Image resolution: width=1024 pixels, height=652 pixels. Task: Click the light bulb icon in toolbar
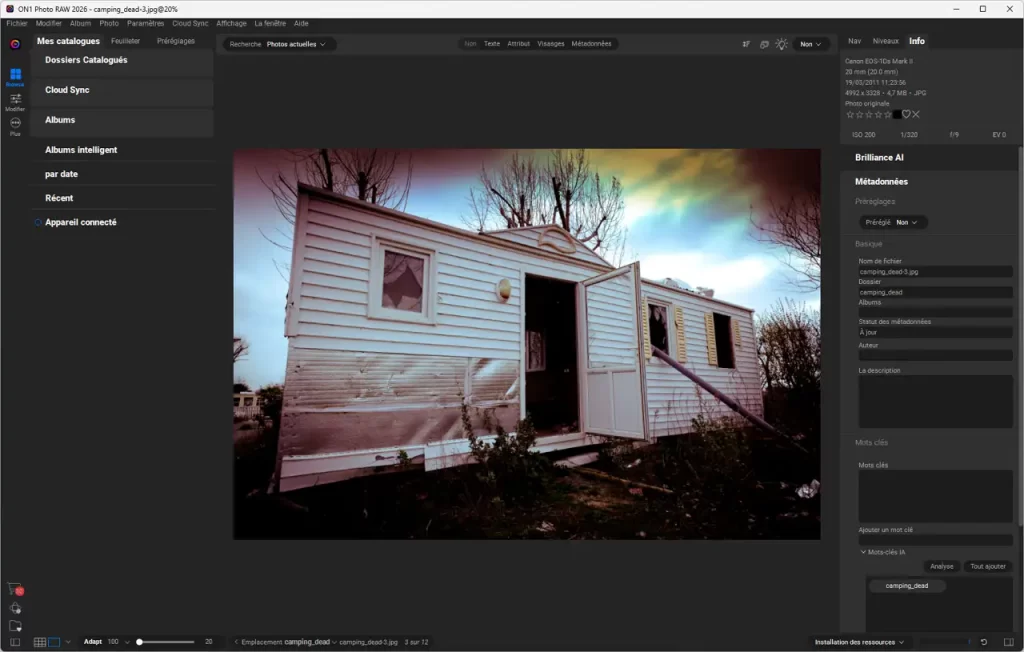(781, 44)
